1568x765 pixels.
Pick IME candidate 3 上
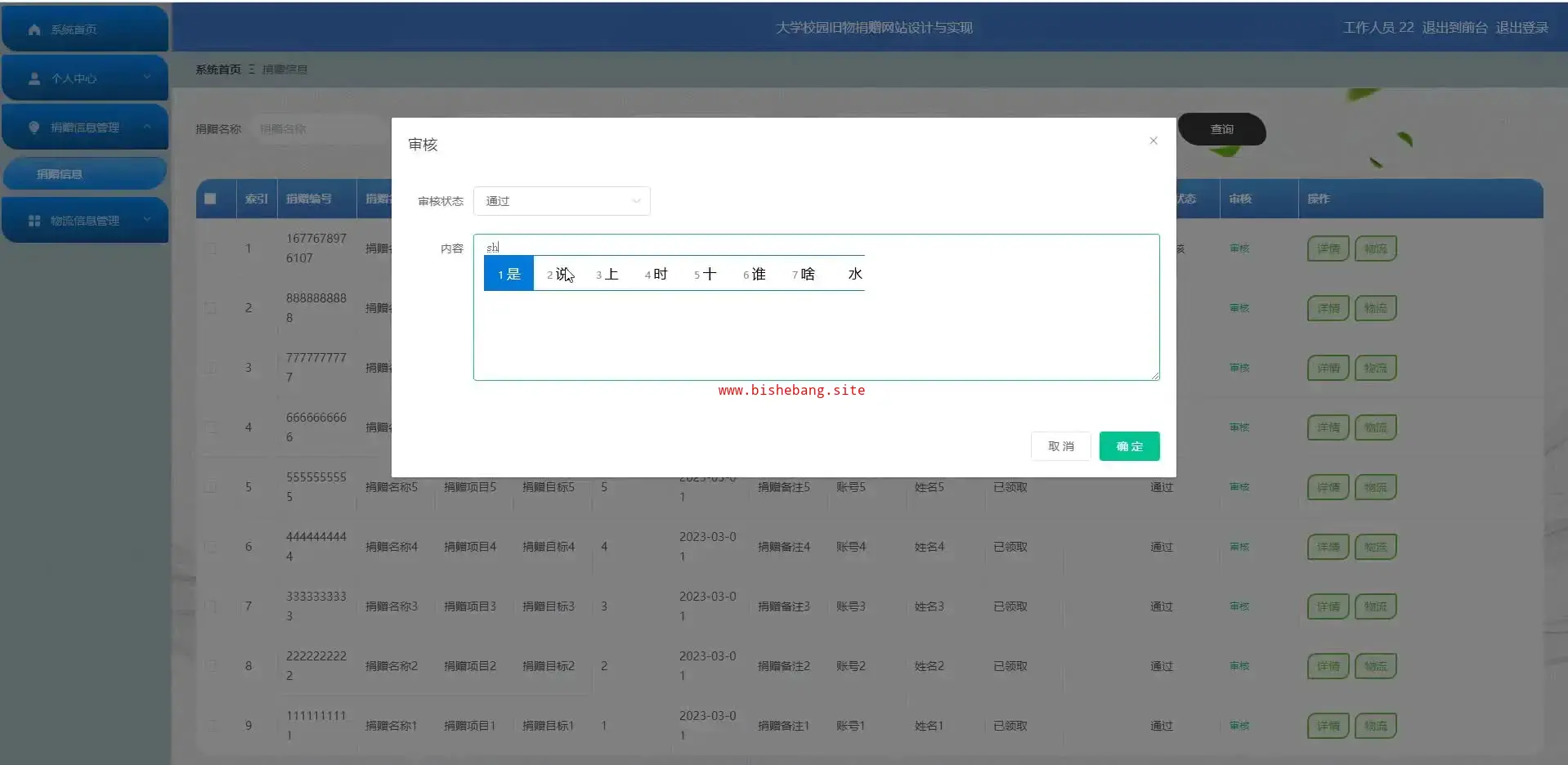tap(607, 274)
